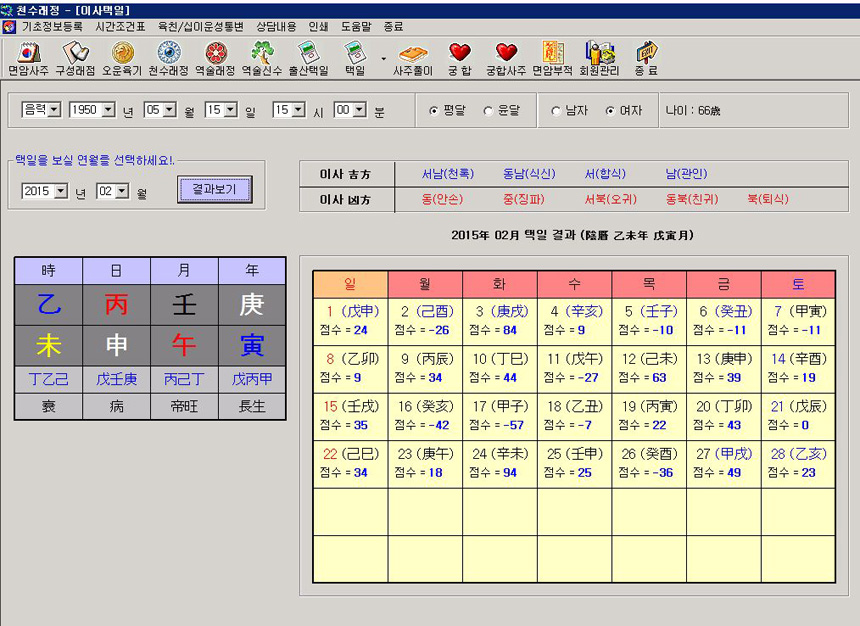Open the birth minute 00 dropdown
The width and height of the screenshot is (860, 626).
tap(360, 110)
